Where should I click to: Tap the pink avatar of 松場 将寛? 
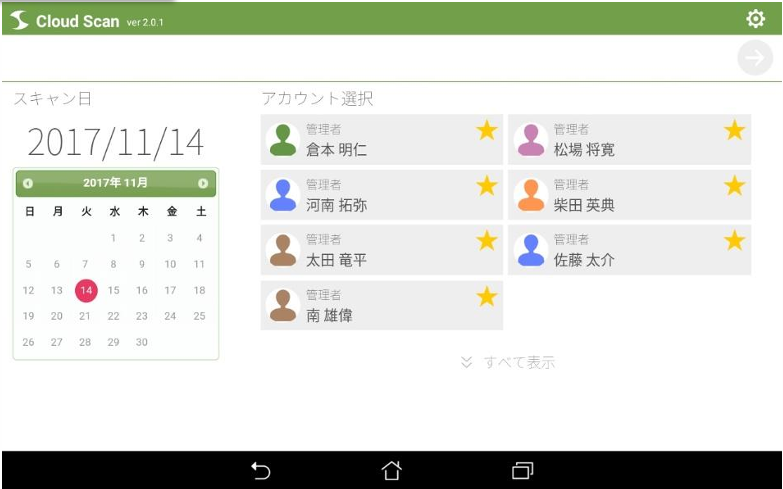[531, 140]
